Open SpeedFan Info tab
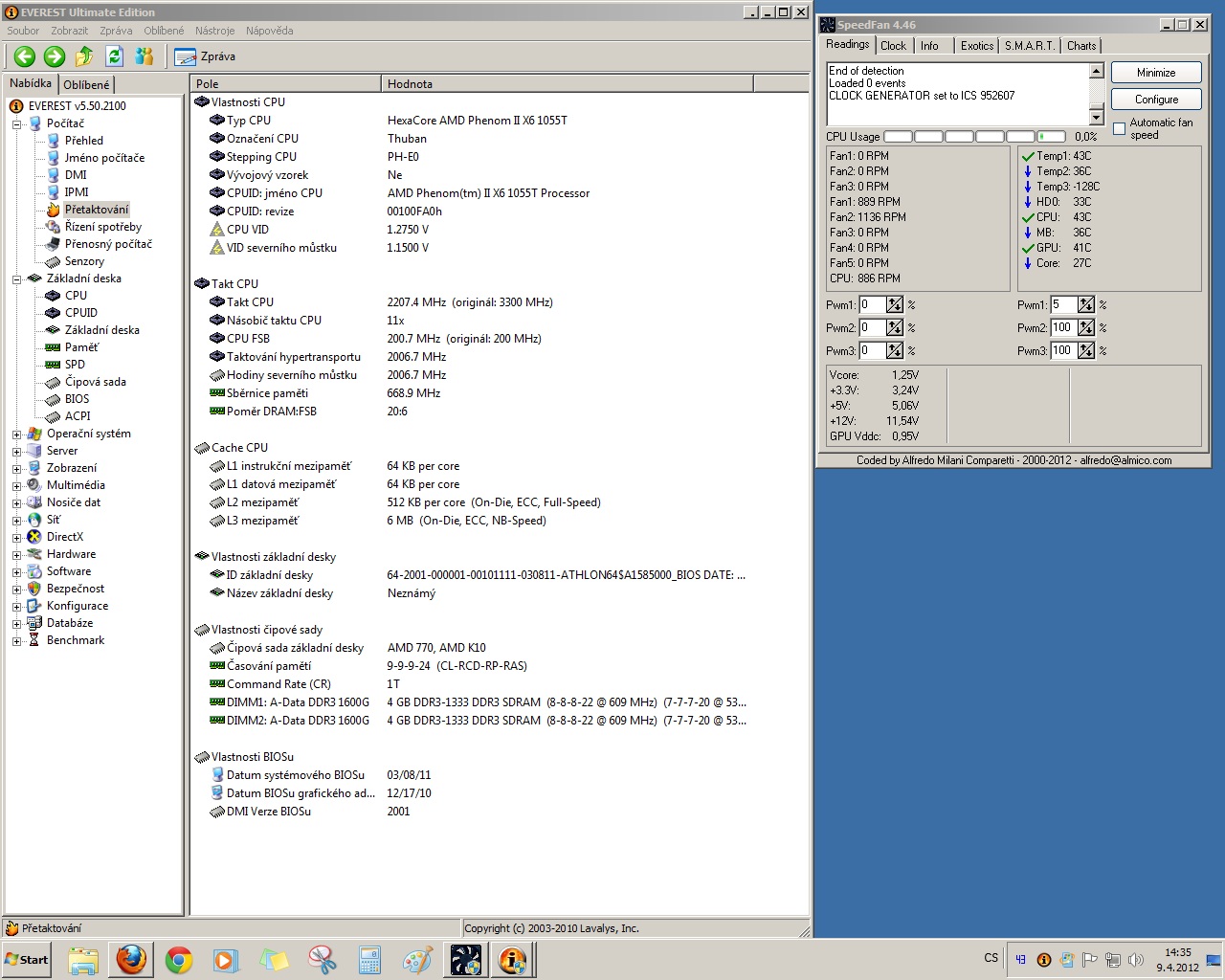Viewport: 1225px width, 980px height. (929, 46)
